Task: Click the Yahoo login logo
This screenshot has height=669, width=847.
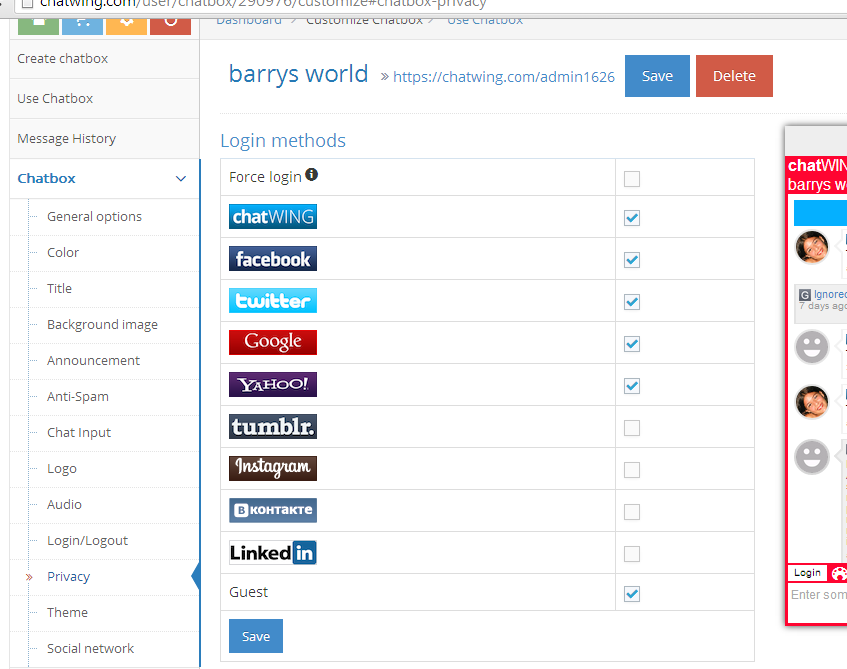Action: pyautogui.click(x=272, y=385)
